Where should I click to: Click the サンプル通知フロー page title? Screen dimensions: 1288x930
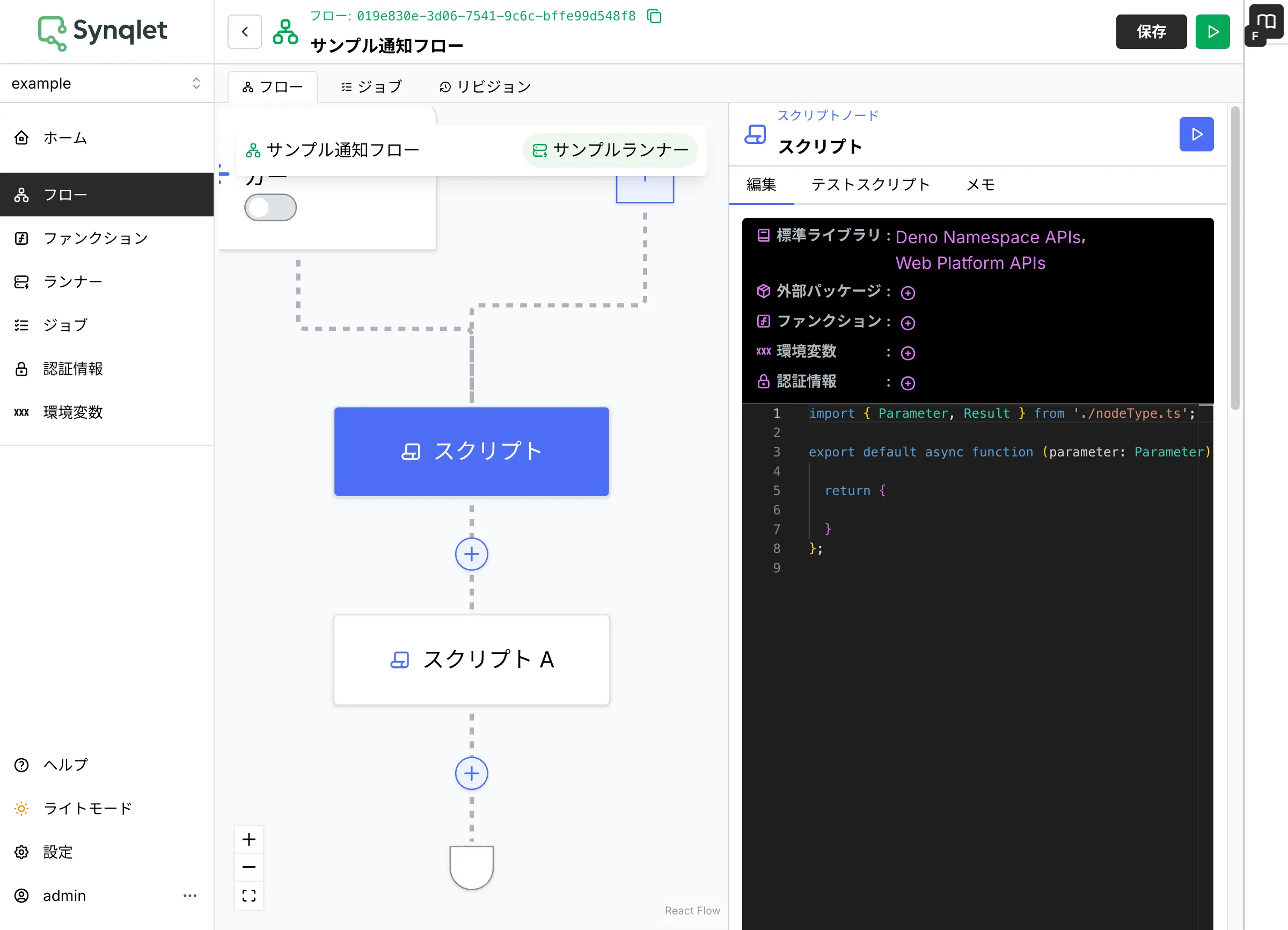click(387, 46)
